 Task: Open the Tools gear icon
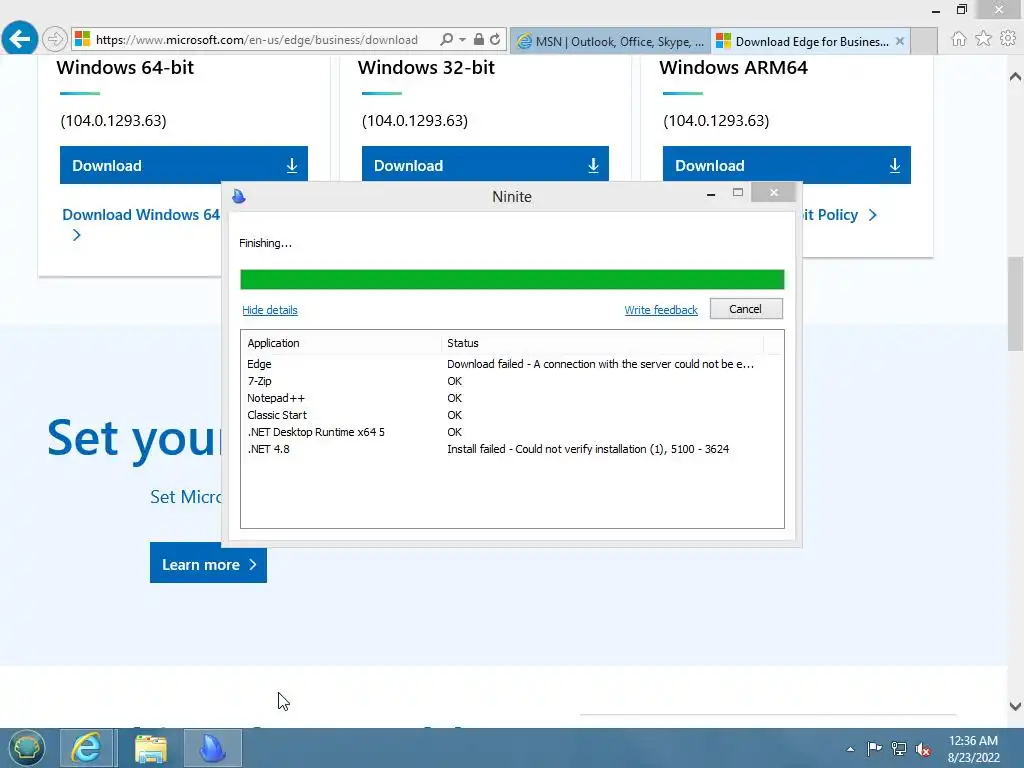click(1008, 39)
